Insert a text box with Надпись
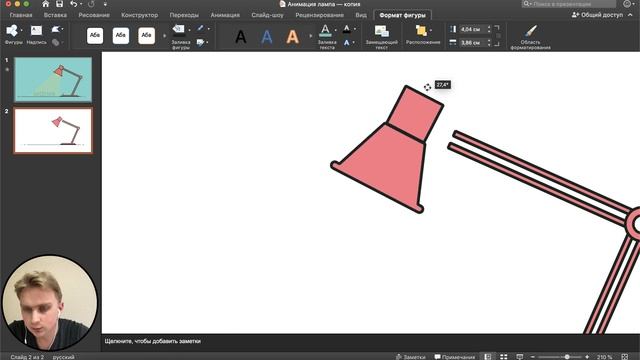 (36, 34)
